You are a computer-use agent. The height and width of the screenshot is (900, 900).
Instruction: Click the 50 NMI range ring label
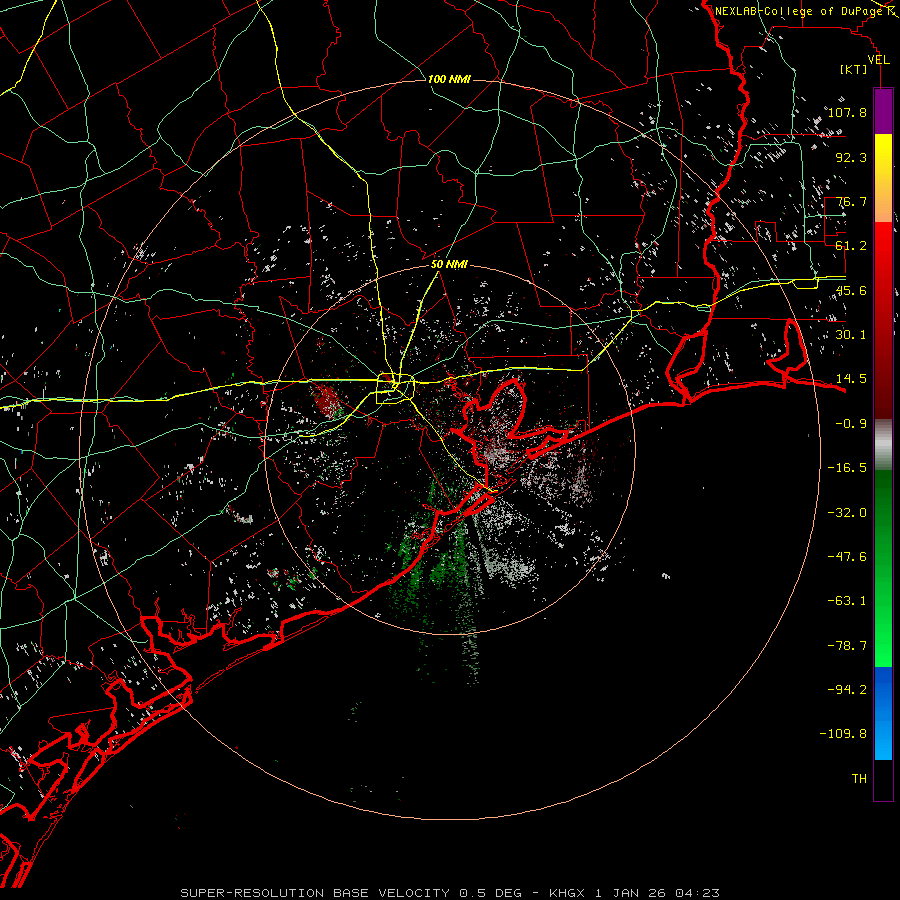(x=449, y=265)
